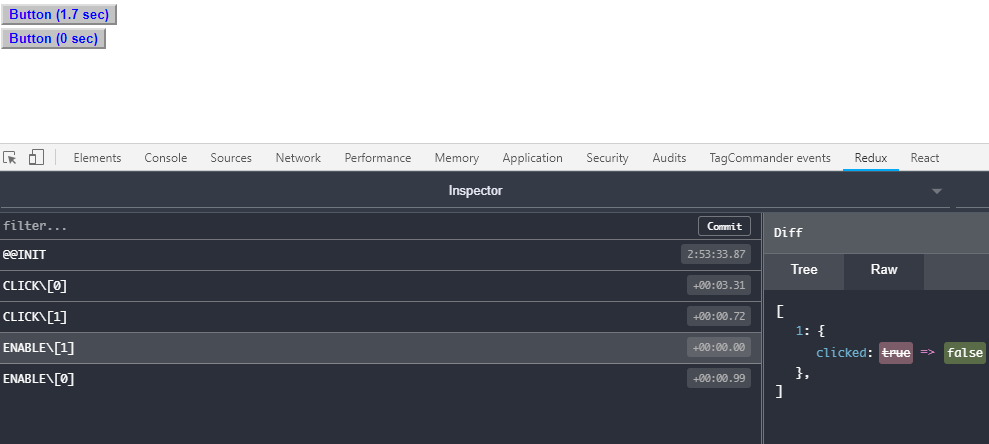The image size is (989, 444).
Task: Click the CLICK\[1] timestamp badge
Action: [718, 317]
